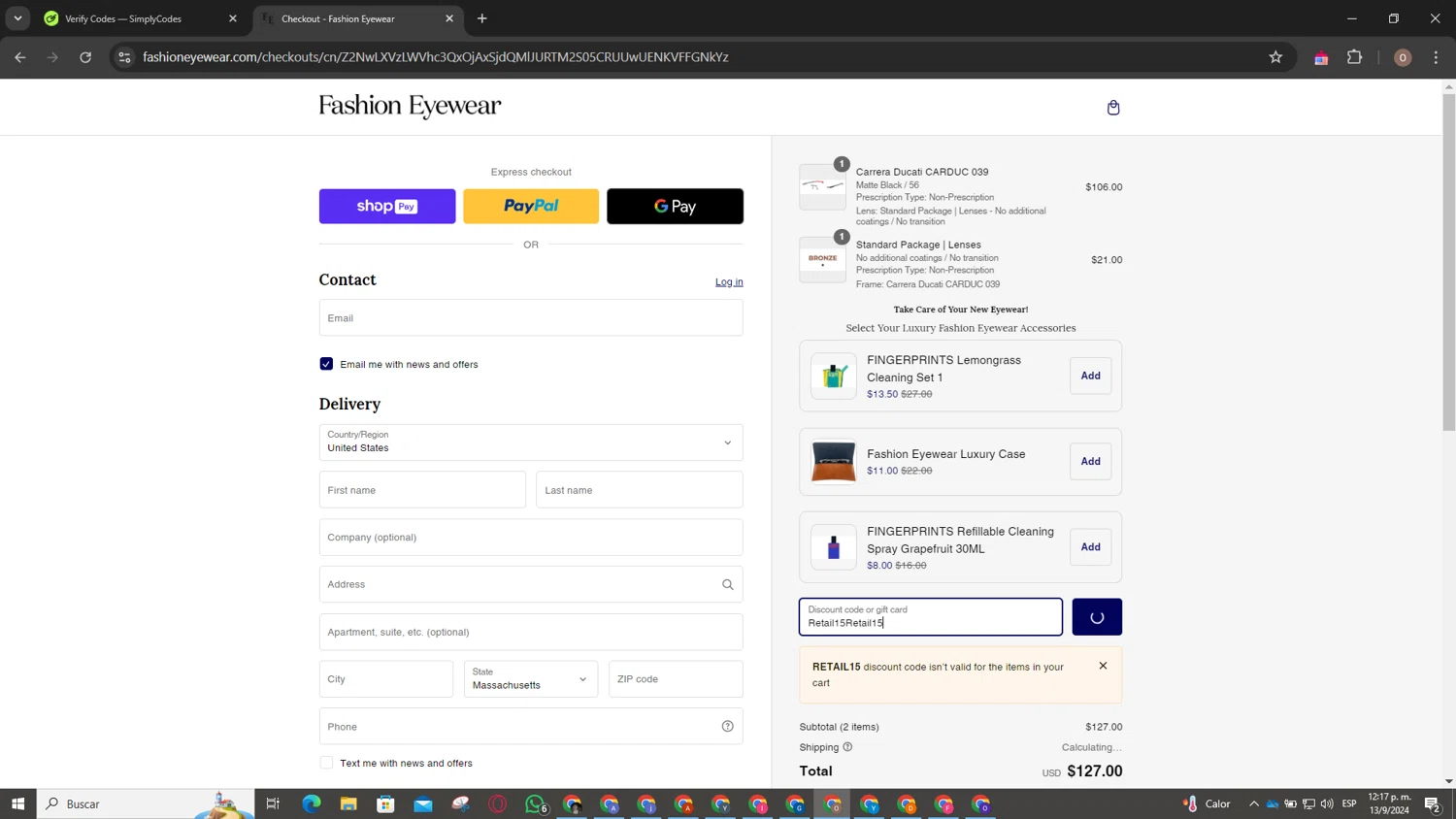Viewport: 1456px width, 819px height.
Task: Click the discount code apply button
Action: 1097,617
